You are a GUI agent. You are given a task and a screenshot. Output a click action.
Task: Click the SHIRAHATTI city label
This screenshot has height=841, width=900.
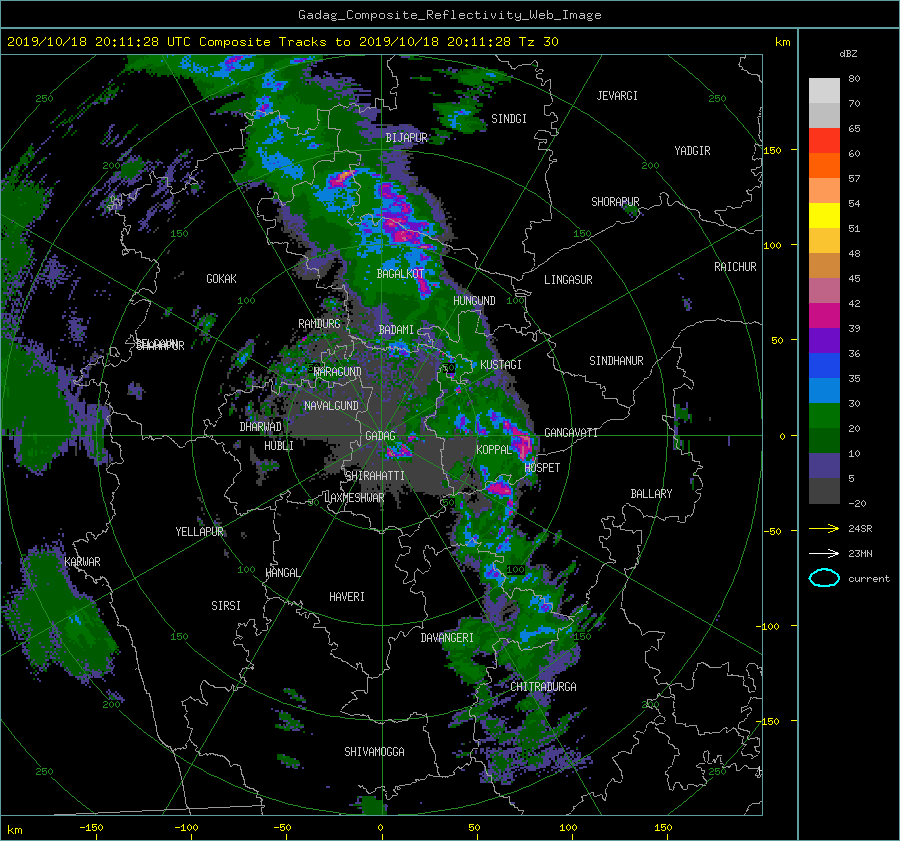pyautogui.click(x=375, y=475)
